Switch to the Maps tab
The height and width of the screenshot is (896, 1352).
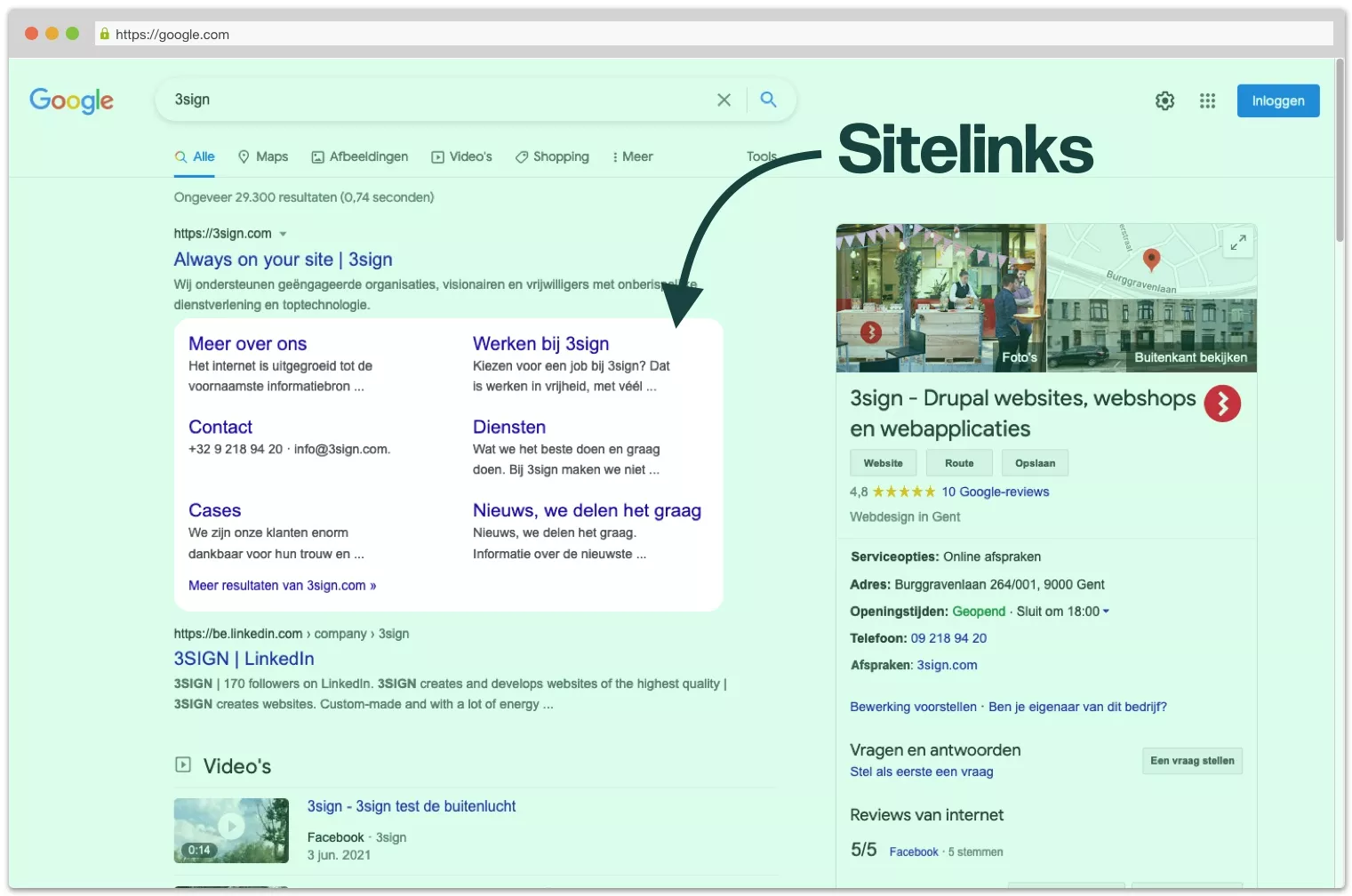(x=263, y=157)
